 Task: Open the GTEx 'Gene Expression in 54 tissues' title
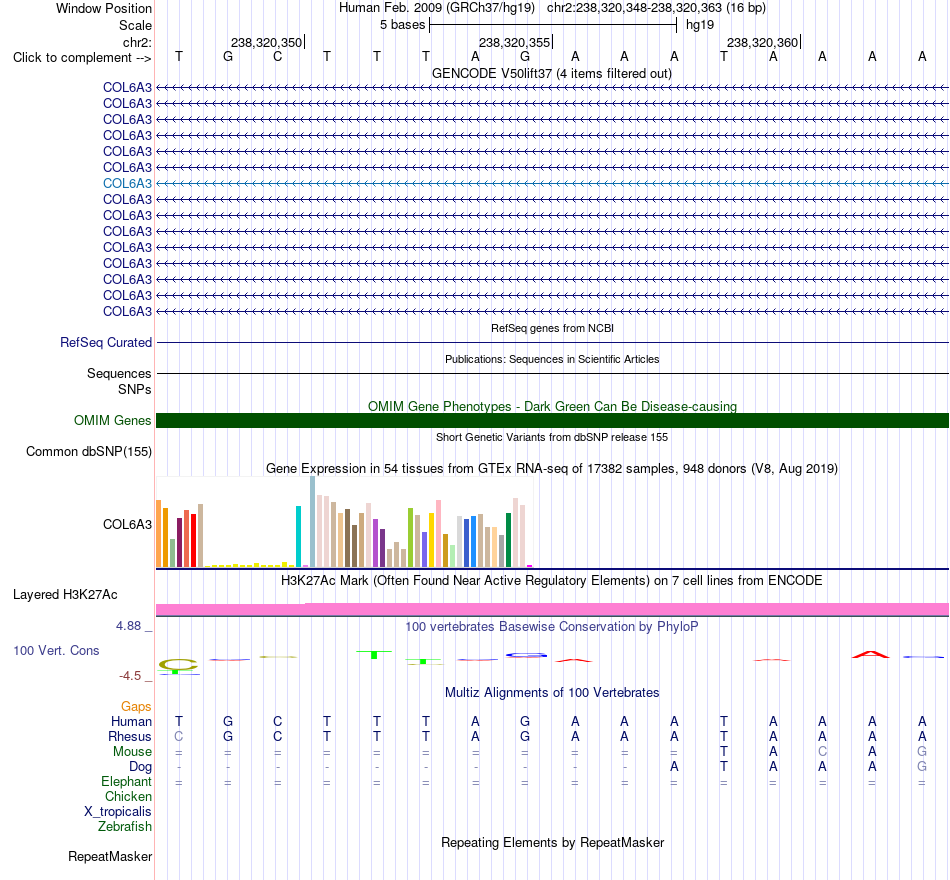click(552, 468)
